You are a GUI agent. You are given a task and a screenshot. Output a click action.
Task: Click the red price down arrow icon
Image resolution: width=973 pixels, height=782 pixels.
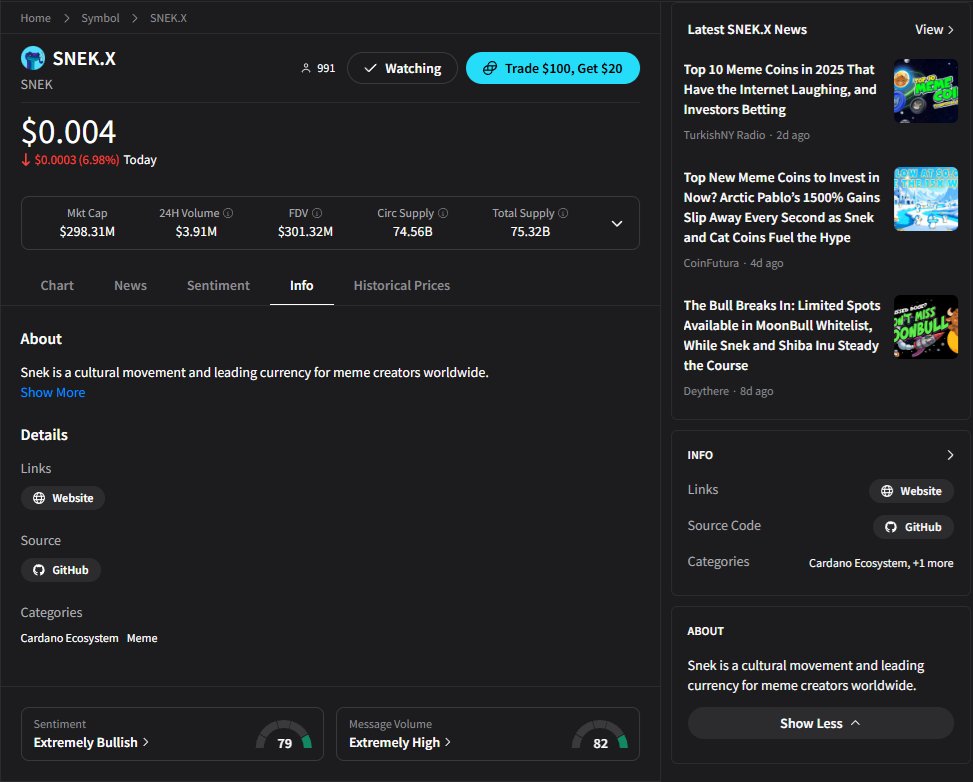25,160
